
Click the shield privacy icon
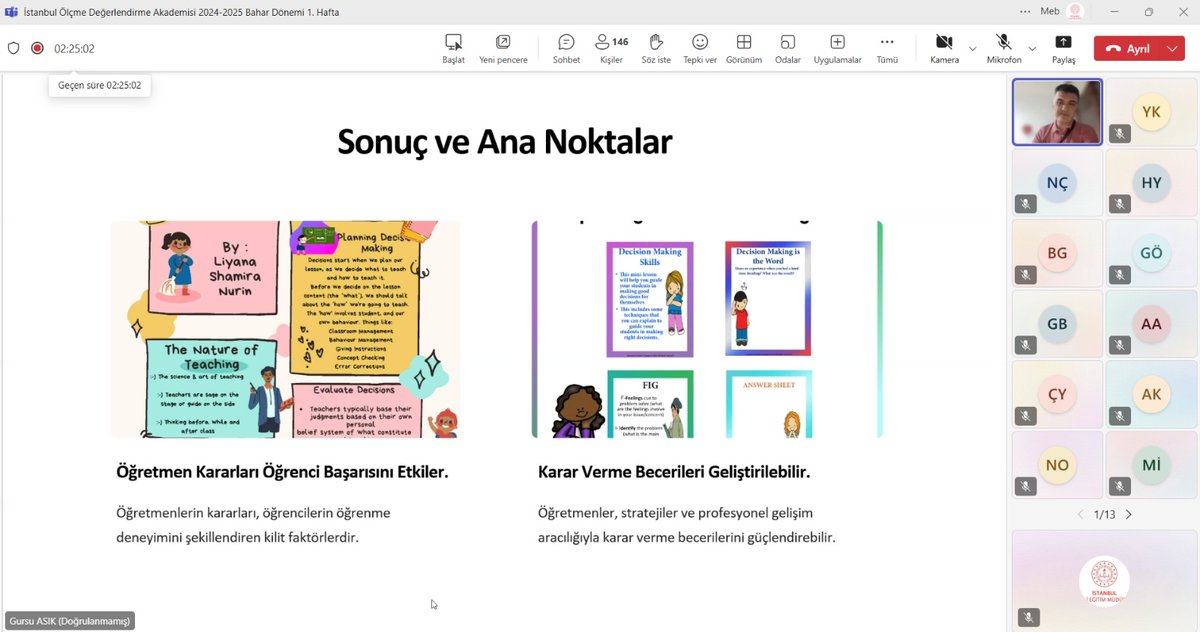tap(14, 48)
